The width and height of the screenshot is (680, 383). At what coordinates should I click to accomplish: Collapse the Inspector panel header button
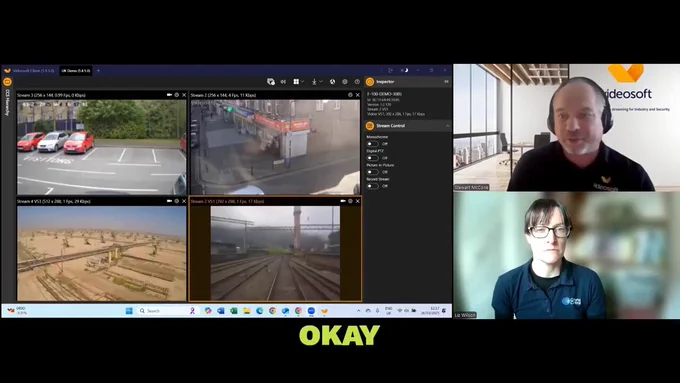tap(446, 82)
